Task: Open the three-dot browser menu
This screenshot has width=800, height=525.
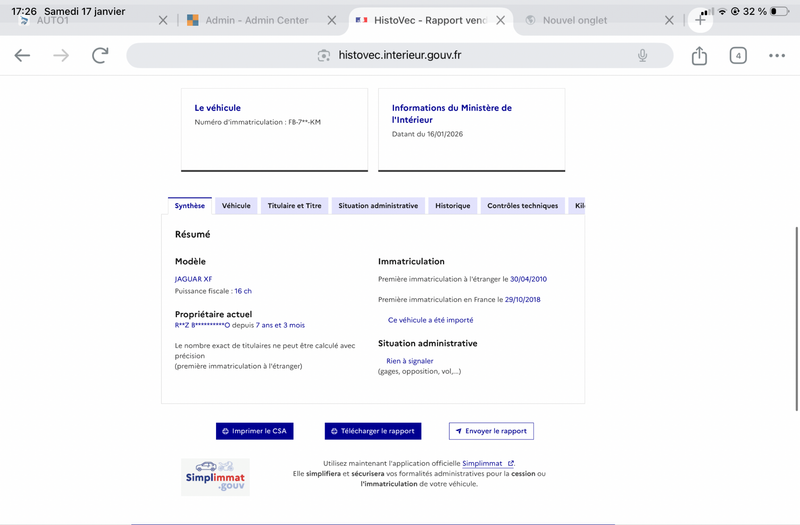Action: tap(777, 56)
